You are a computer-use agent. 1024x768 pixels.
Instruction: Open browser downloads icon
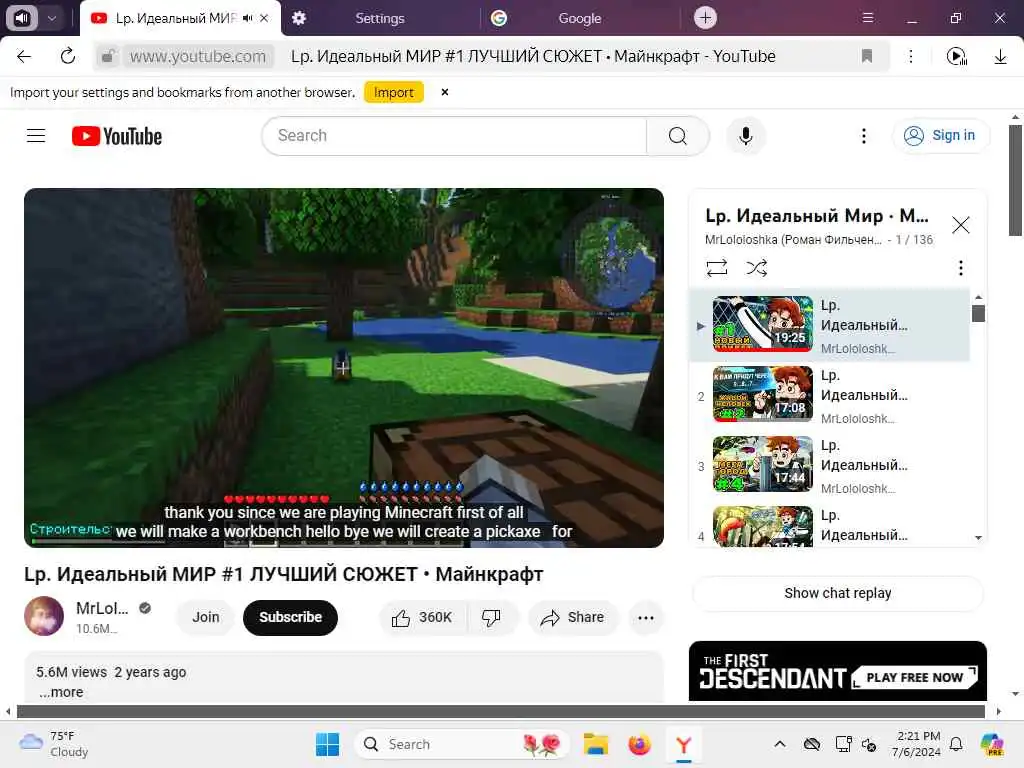tap(1000, 57)
